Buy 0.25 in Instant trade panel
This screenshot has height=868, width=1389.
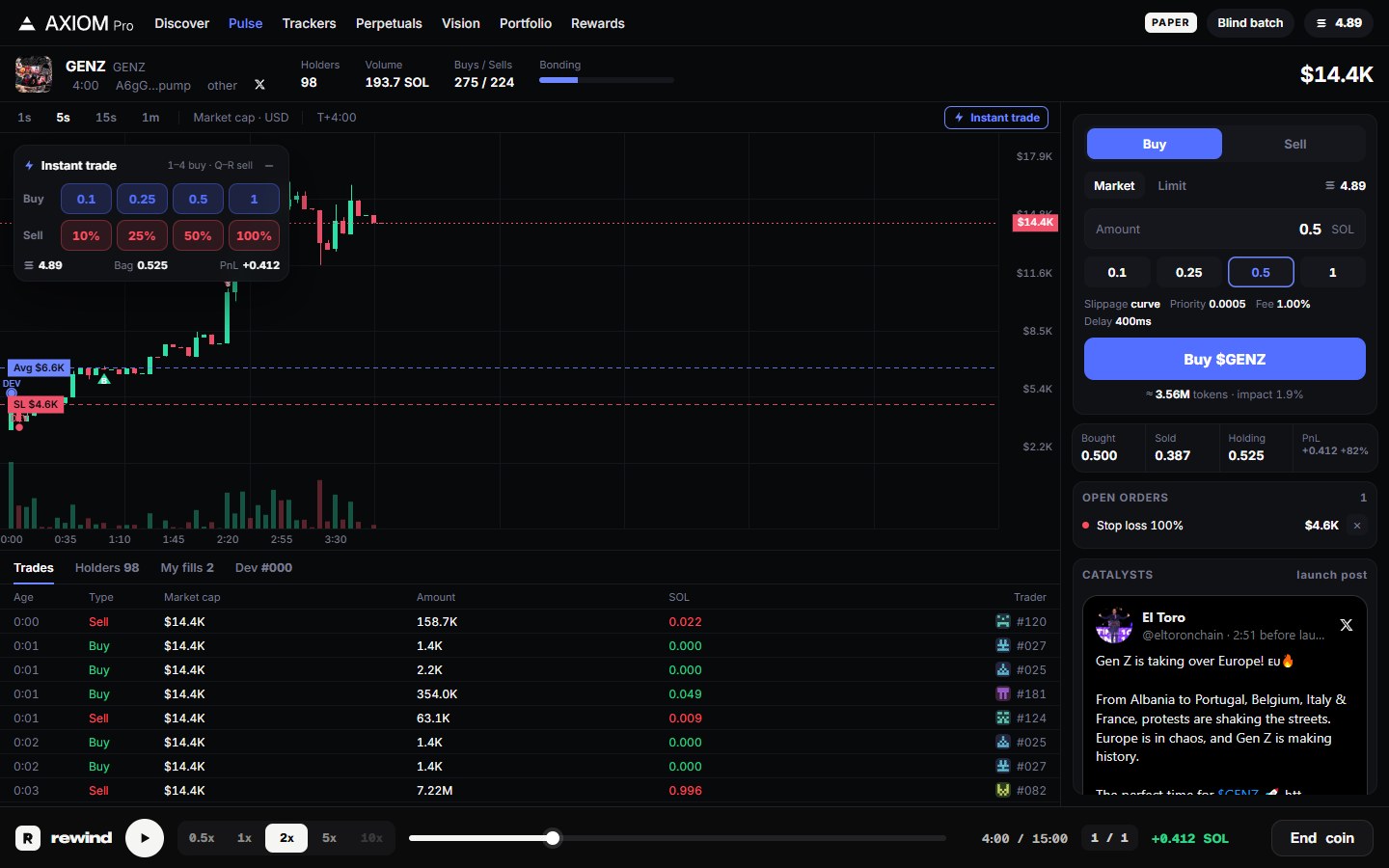coord(142,199)
